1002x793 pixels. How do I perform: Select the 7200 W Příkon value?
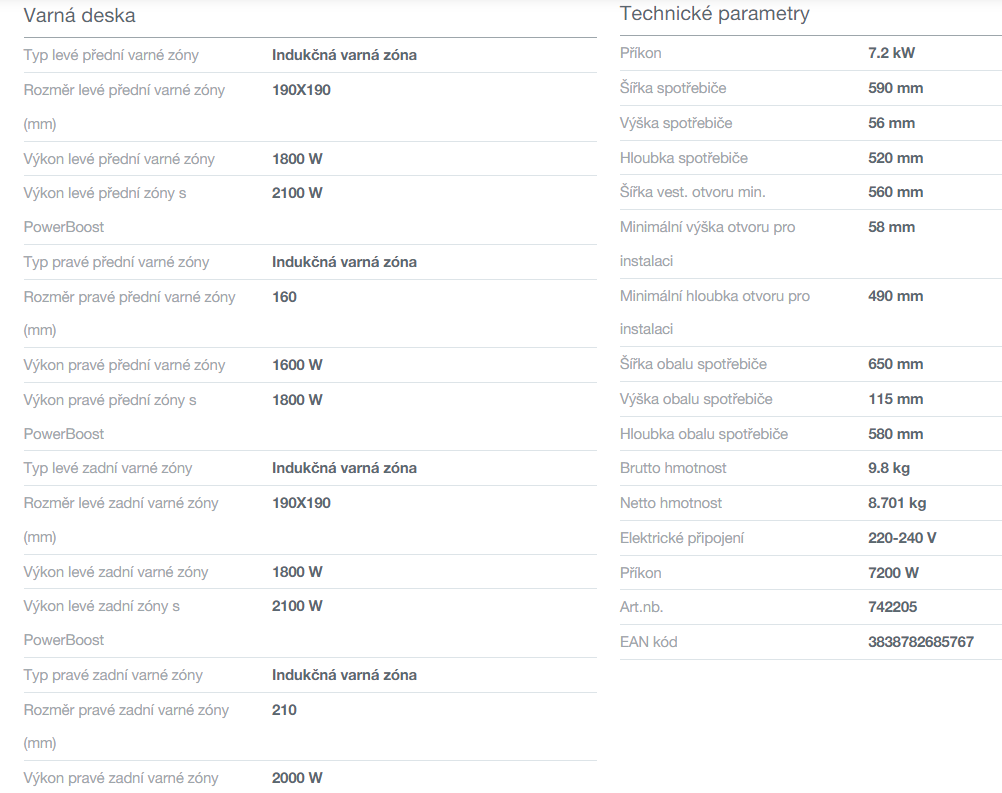pos(893,573)
